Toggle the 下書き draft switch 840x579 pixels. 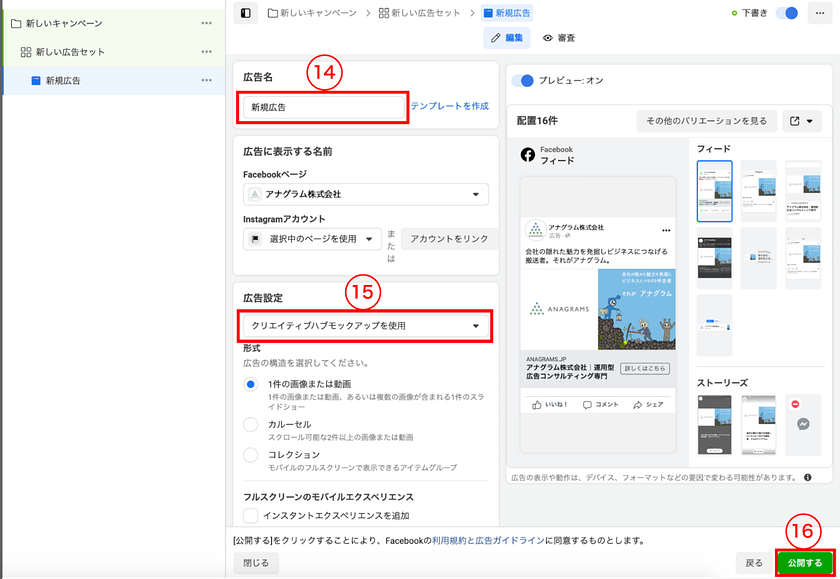coord(788,13)
